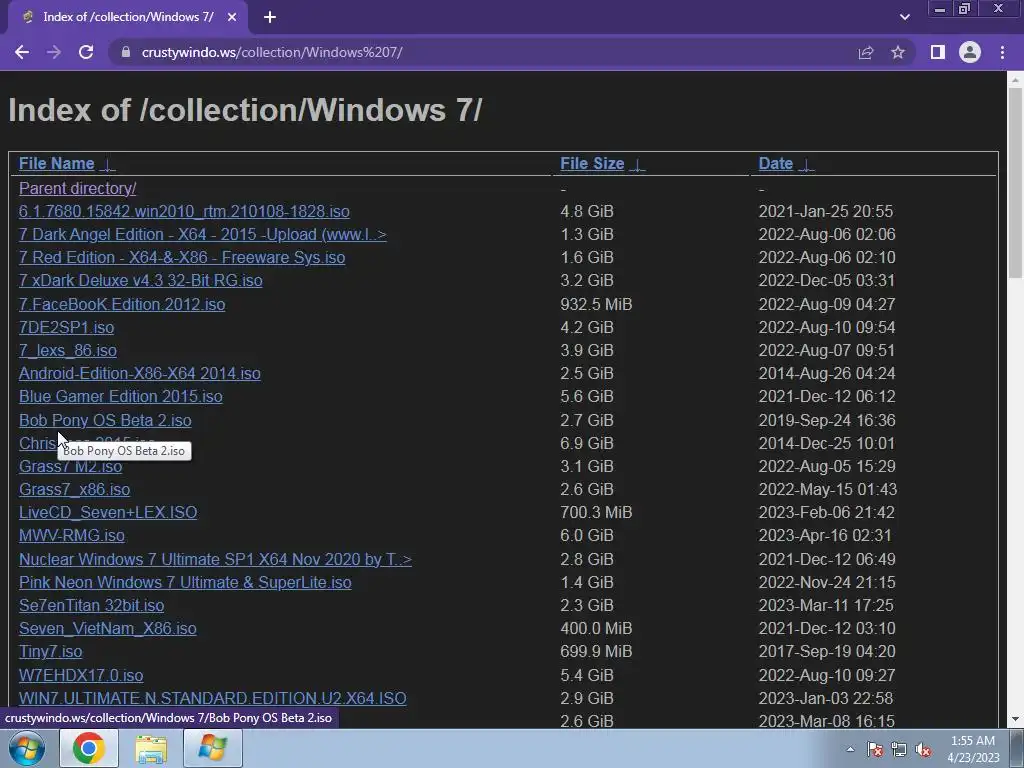Sort by Date column header

coord(776,163)
